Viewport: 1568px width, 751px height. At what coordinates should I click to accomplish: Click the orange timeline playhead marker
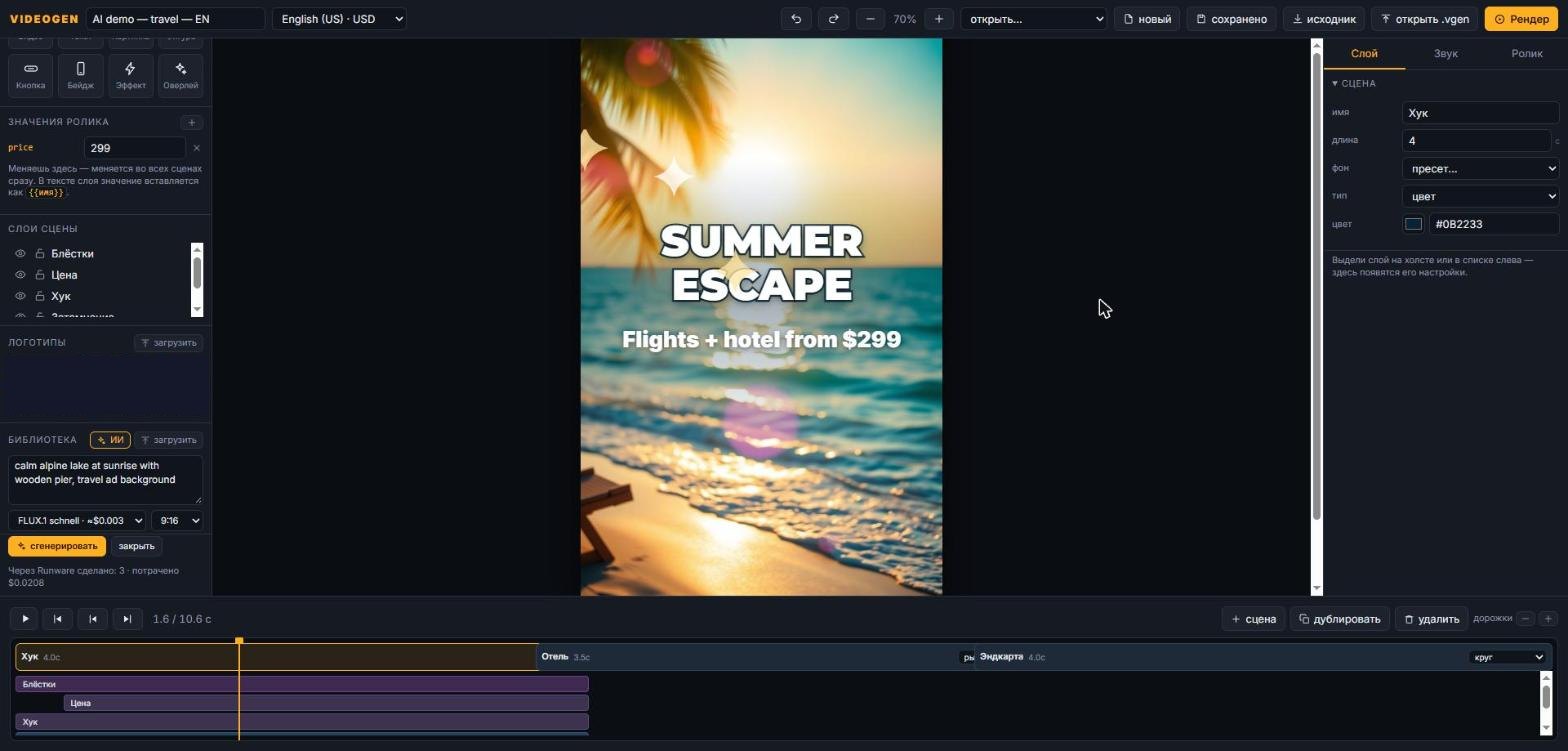pyautogui.click(x=239, y=642)
